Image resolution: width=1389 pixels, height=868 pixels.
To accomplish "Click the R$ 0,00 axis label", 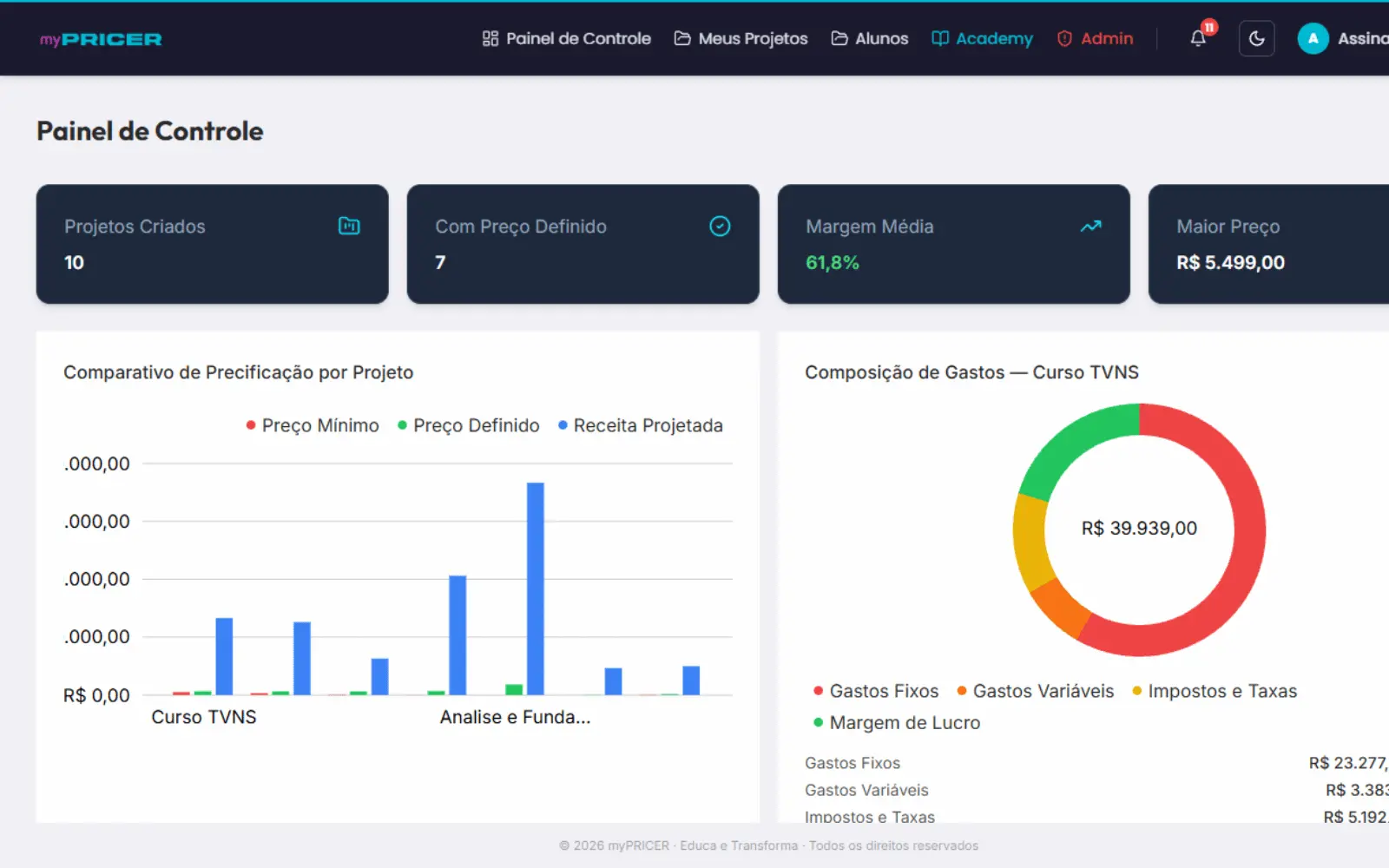I will pyautogui.click(x=96, y=695).
